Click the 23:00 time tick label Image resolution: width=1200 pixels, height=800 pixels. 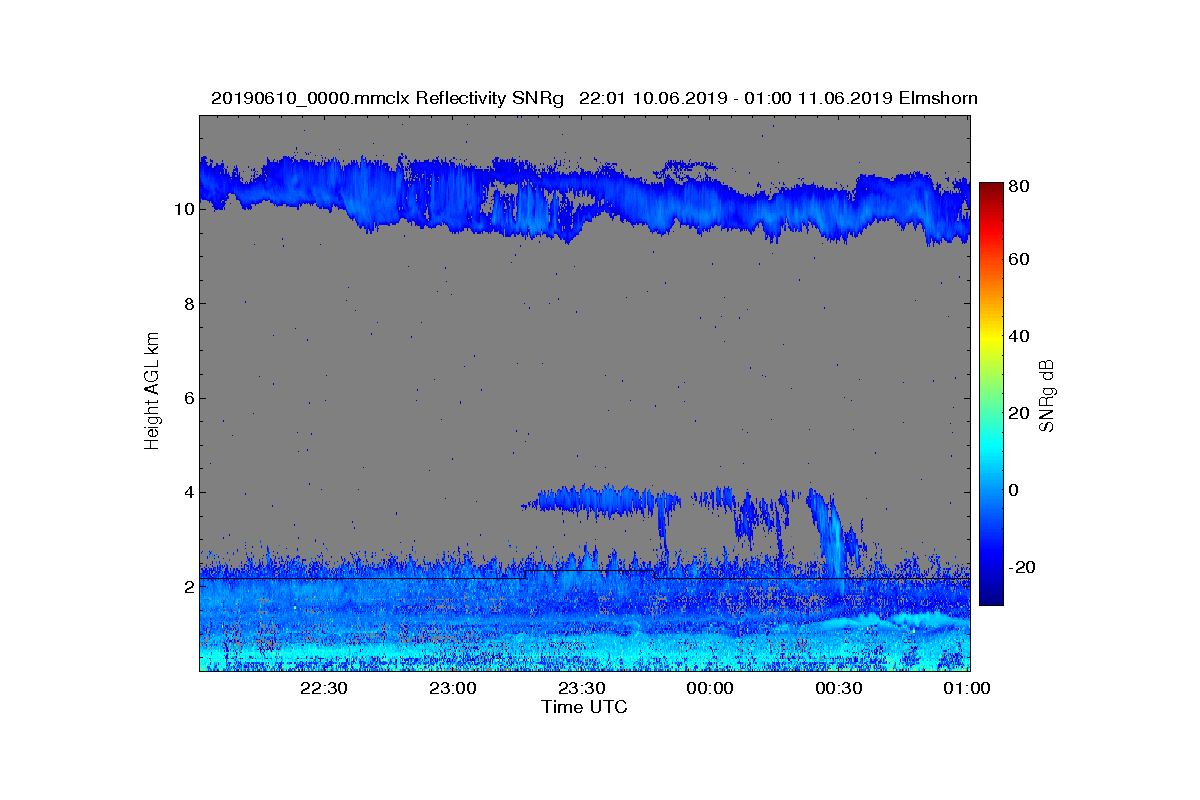click(453, 688)
